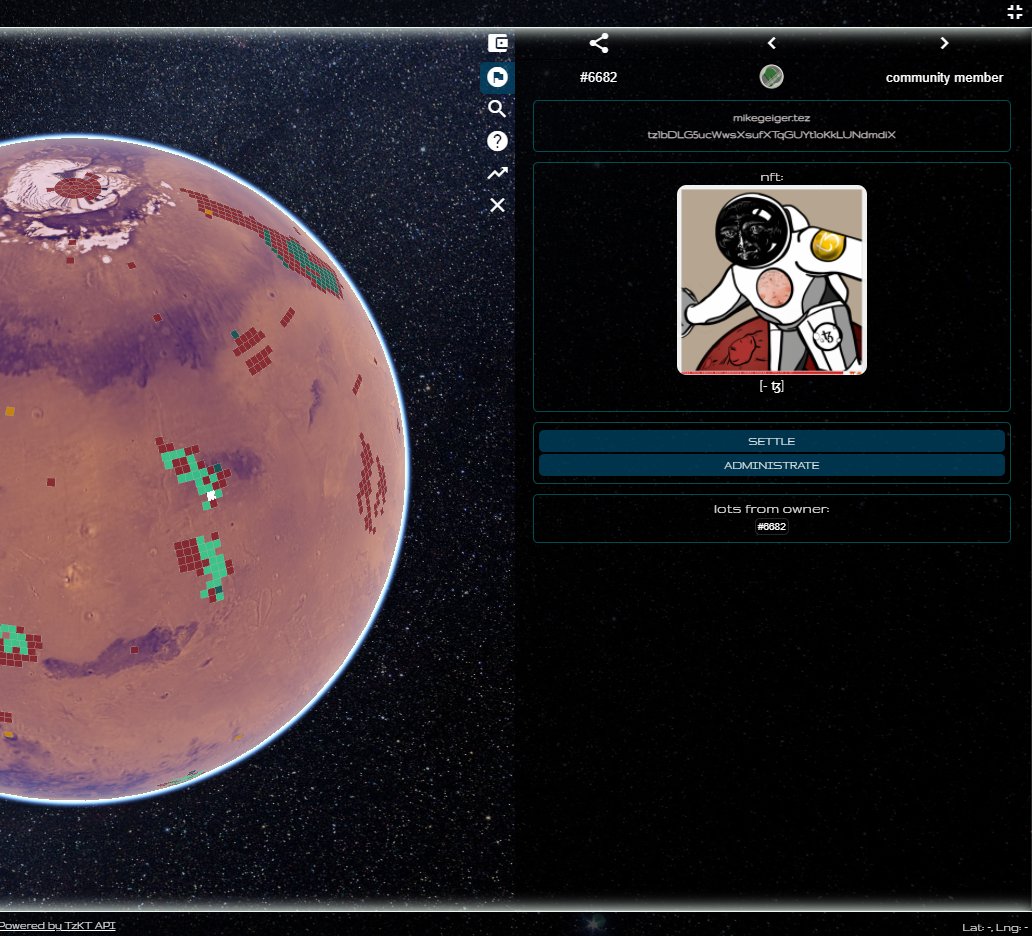This screenshot has width=1032, height=936.
Task: Click the NFT price label below image
Action: click(771, 386)
